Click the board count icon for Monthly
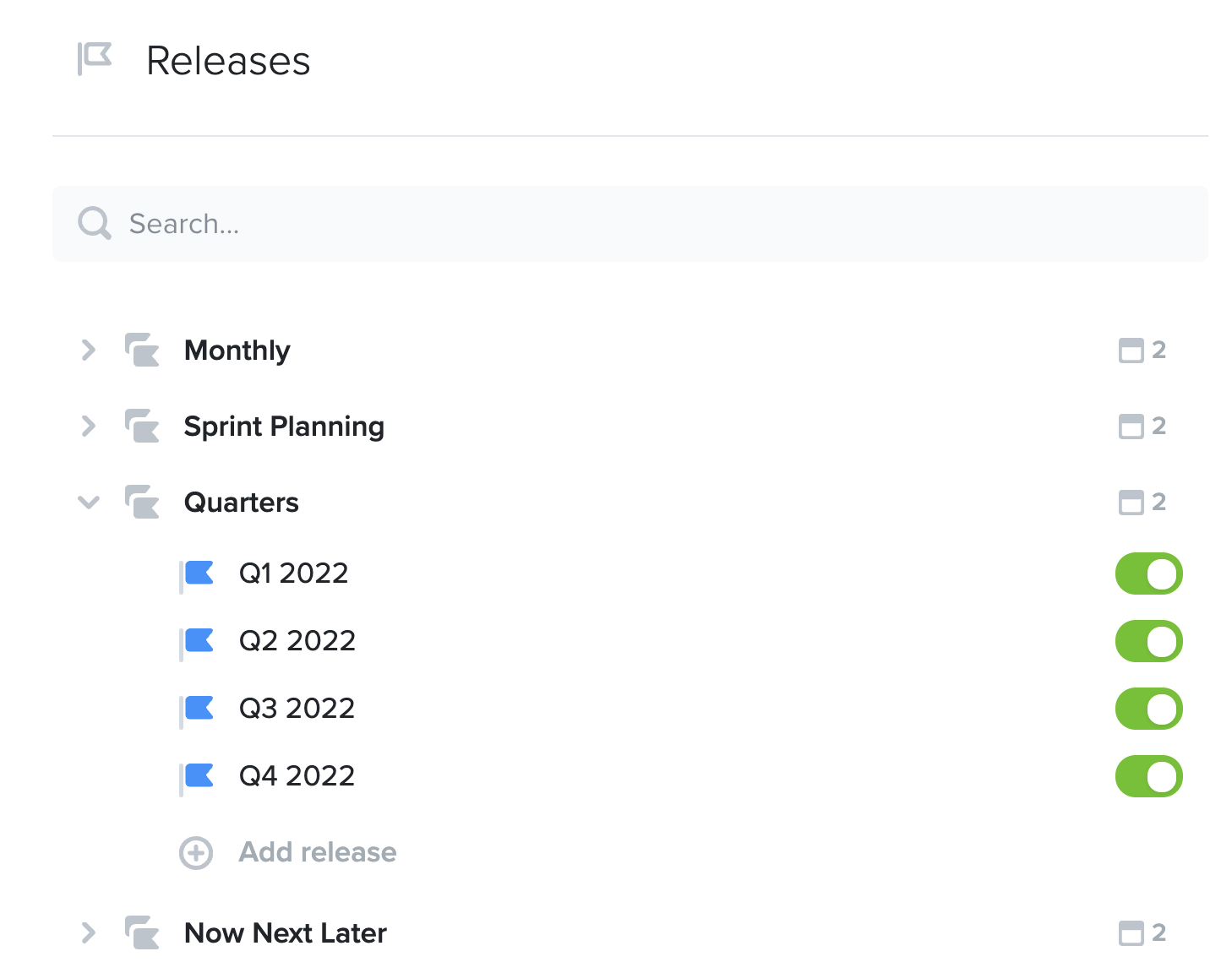 point(1131,351)
